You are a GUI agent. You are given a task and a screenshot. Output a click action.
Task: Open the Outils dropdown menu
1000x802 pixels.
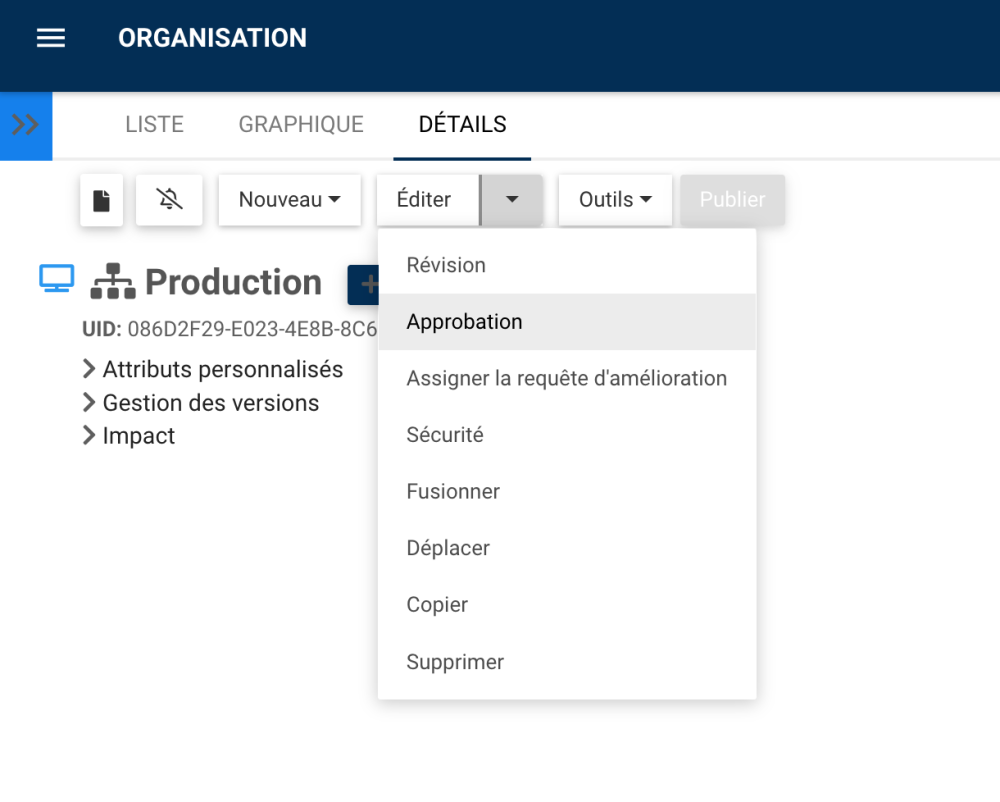[x=614, y=200]
